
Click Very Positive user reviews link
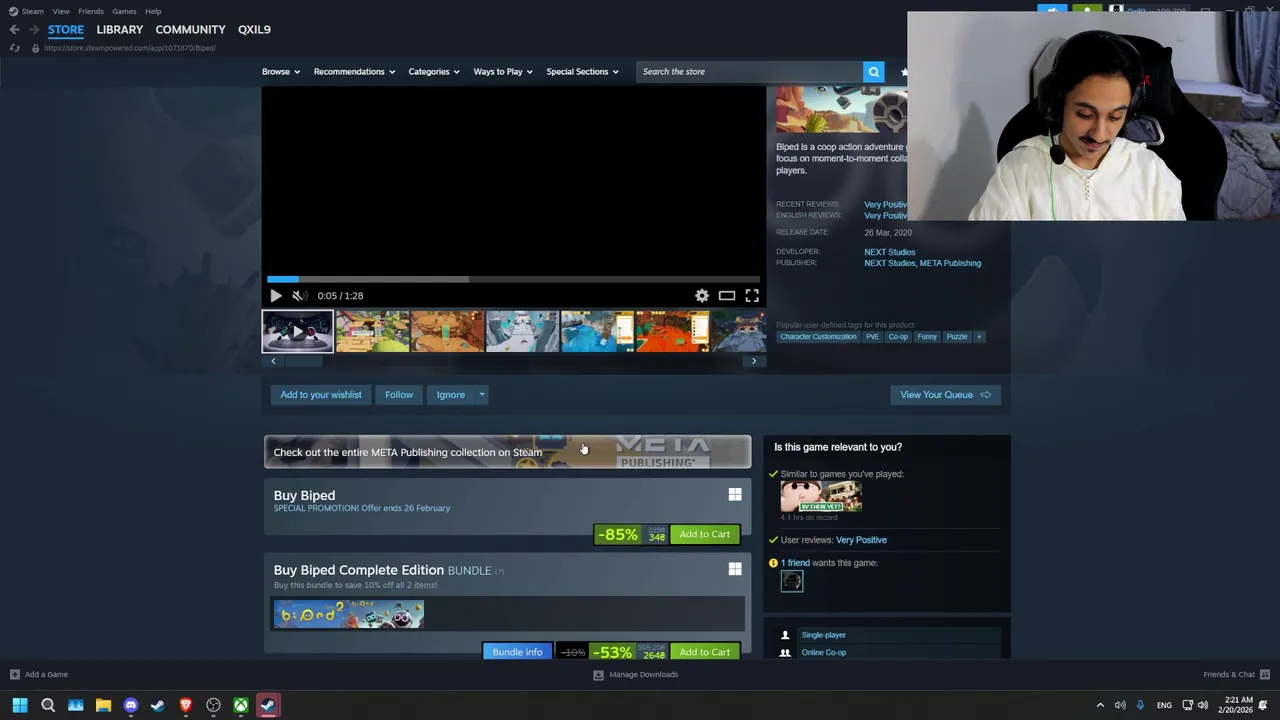[861, 540]
